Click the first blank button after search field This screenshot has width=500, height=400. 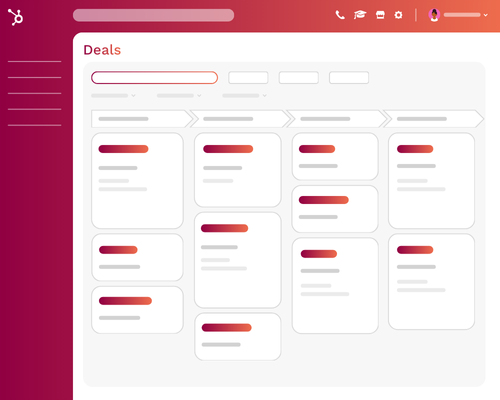click(x=248, y=77)
